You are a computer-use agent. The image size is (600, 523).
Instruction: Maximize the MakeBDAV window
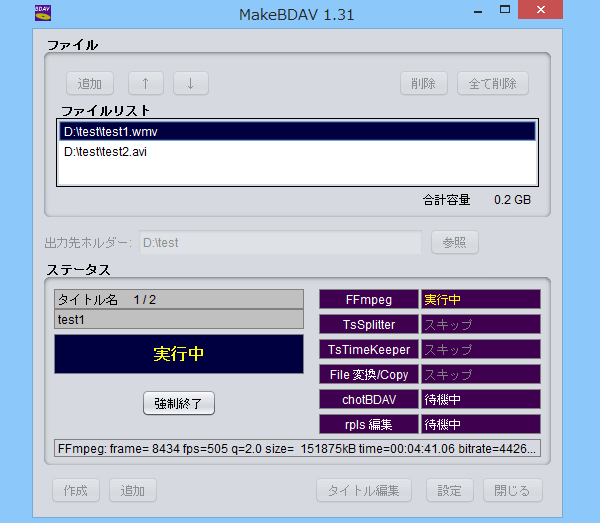505,10
